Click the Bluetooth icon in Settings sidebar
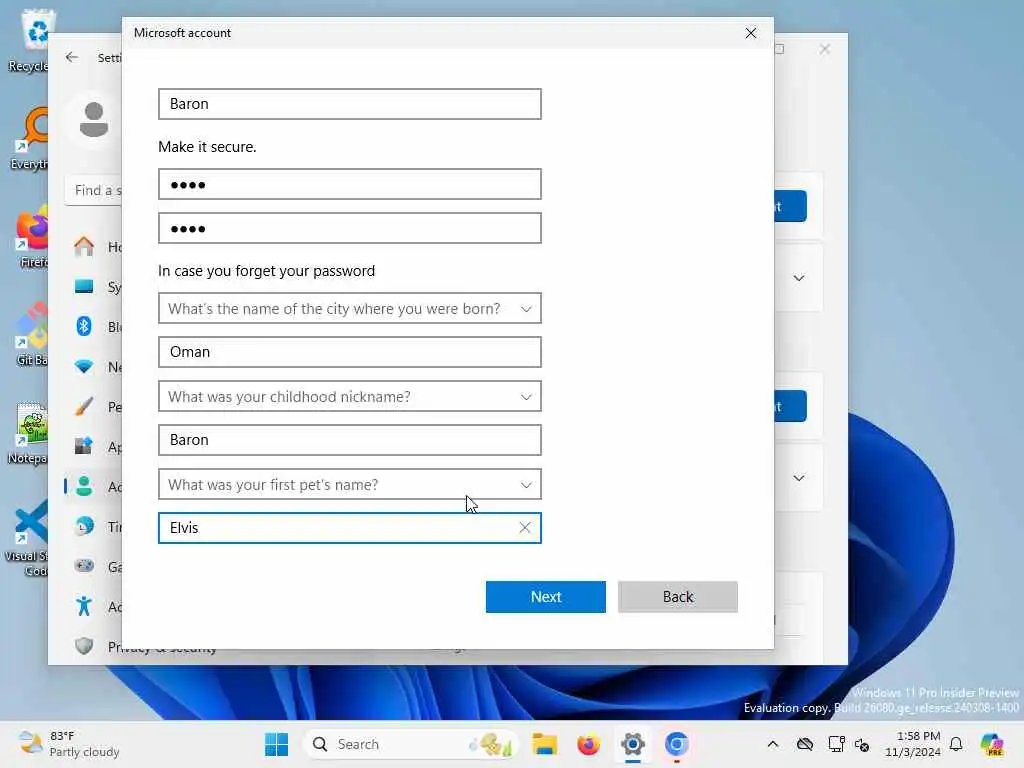Screen dimensions: 1024x768 tap(84, 326)
